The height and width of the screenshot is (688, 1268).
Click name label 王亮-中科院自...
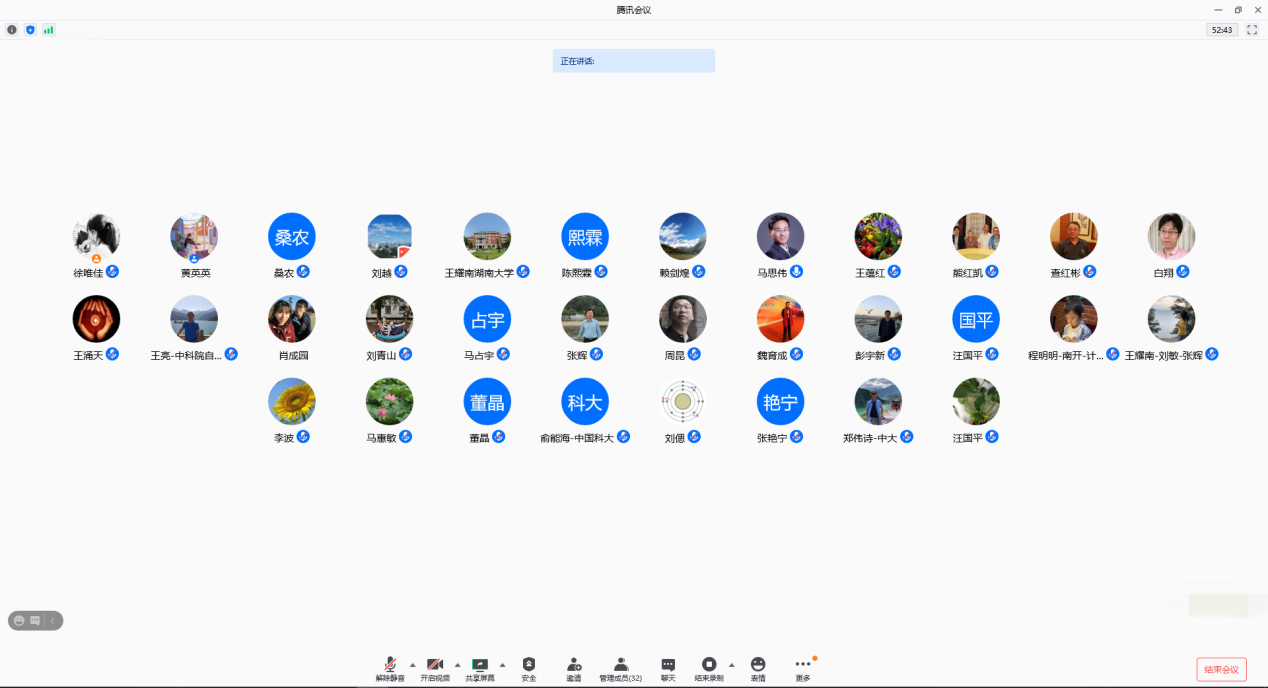(186, 355)
